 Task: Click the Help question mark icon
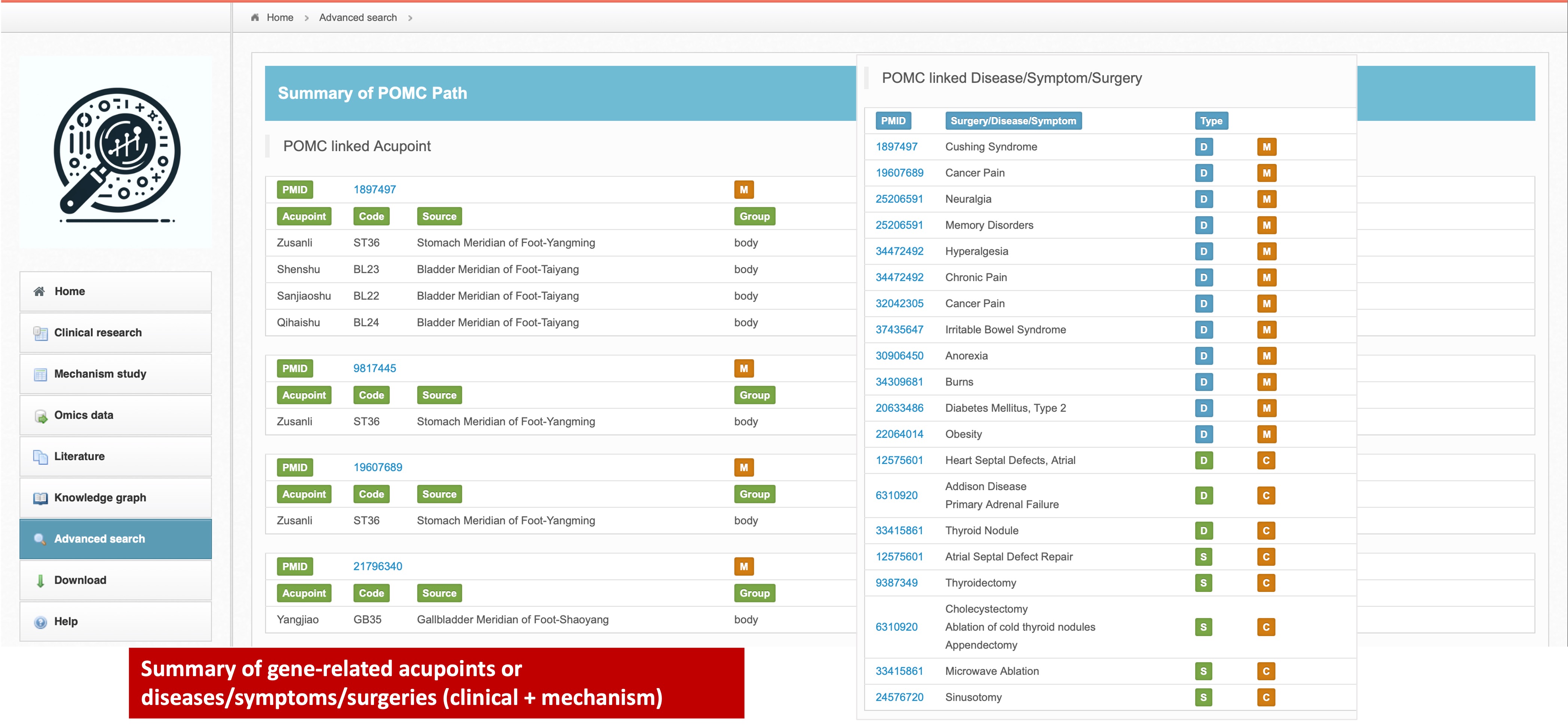tap(40, 622)
